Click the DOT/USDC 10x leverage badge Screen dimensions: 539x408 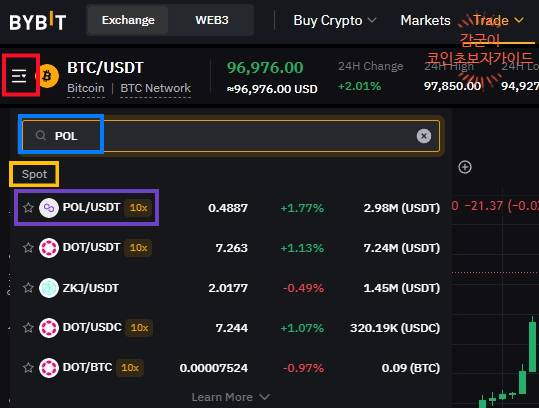139,328
